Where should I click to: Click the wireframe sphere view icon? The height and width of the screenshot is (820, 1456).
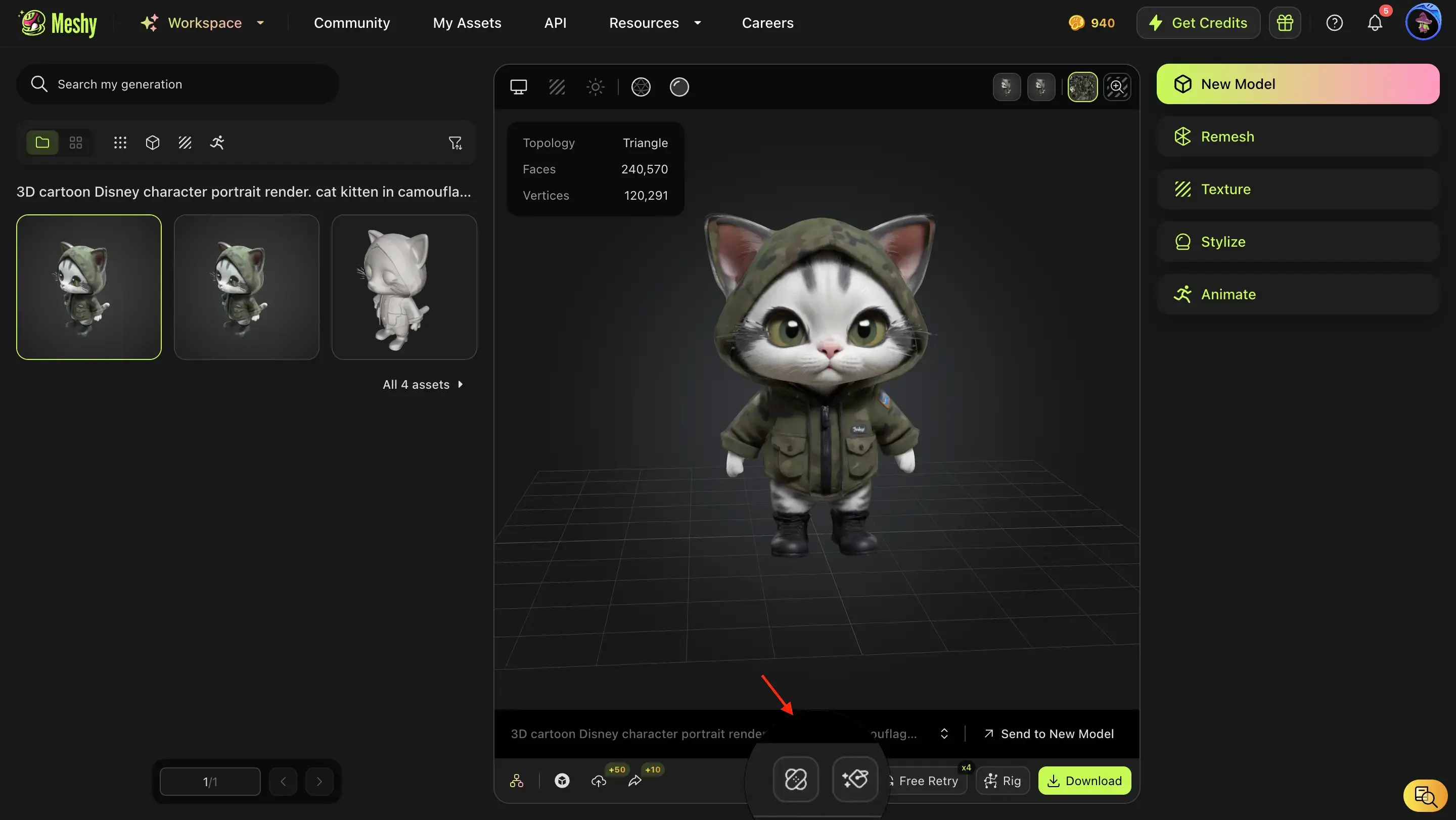[641, 87]
